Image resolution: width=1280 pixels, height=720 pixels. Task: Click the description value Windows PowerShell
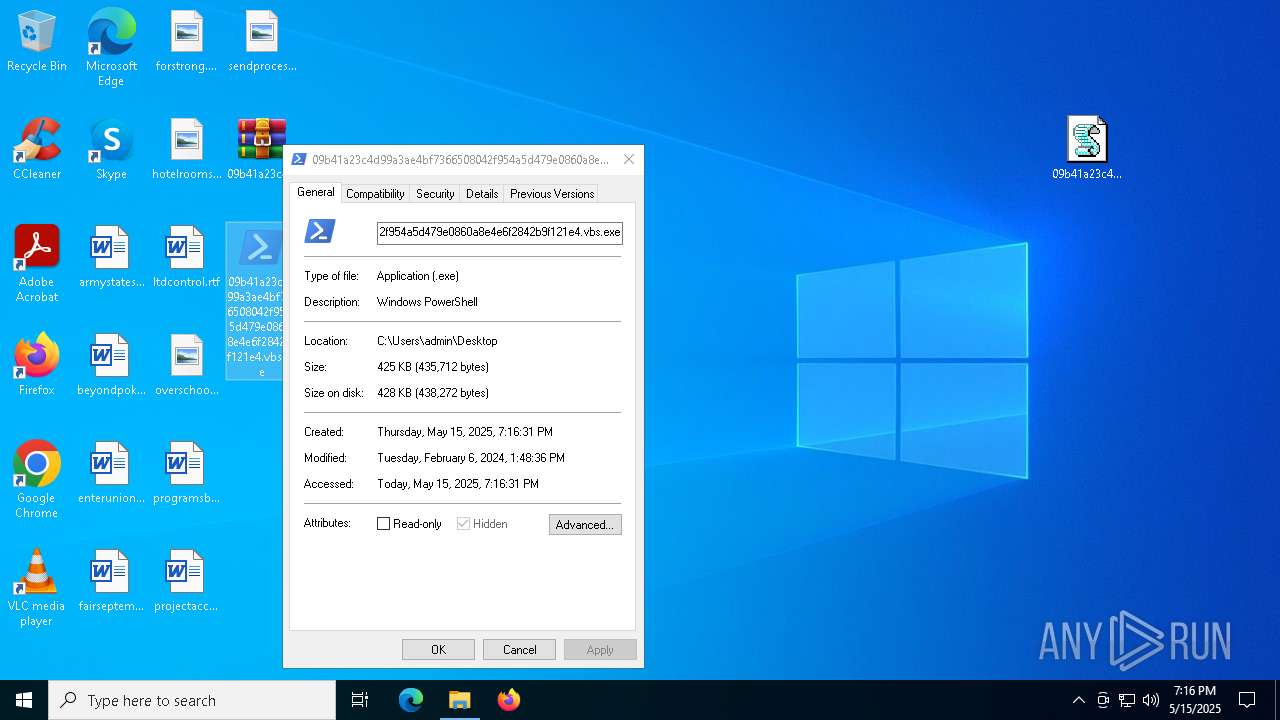(x=427, y=302)
